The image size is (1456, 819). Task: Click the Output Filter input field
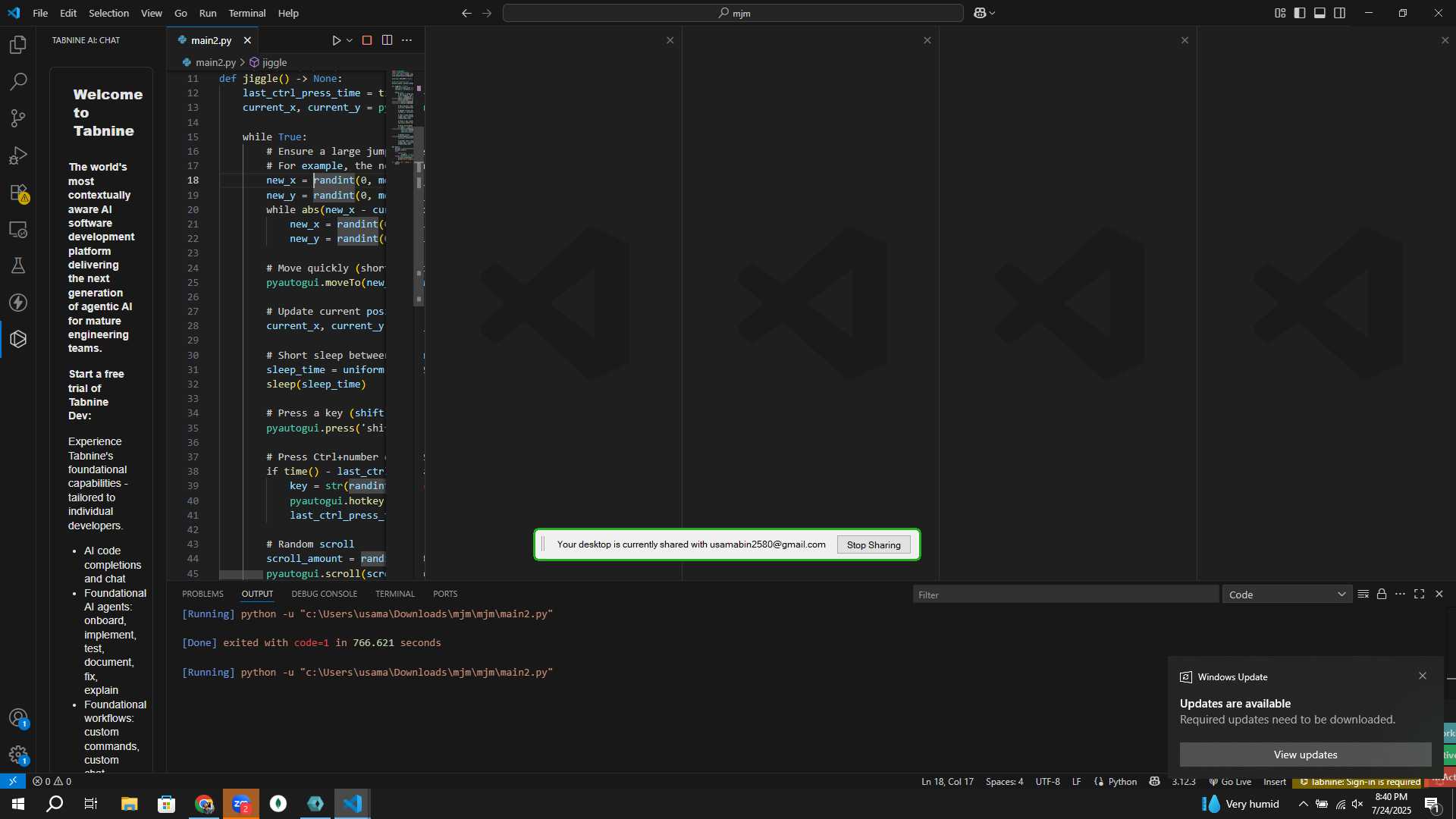[x=1065, y=595]
